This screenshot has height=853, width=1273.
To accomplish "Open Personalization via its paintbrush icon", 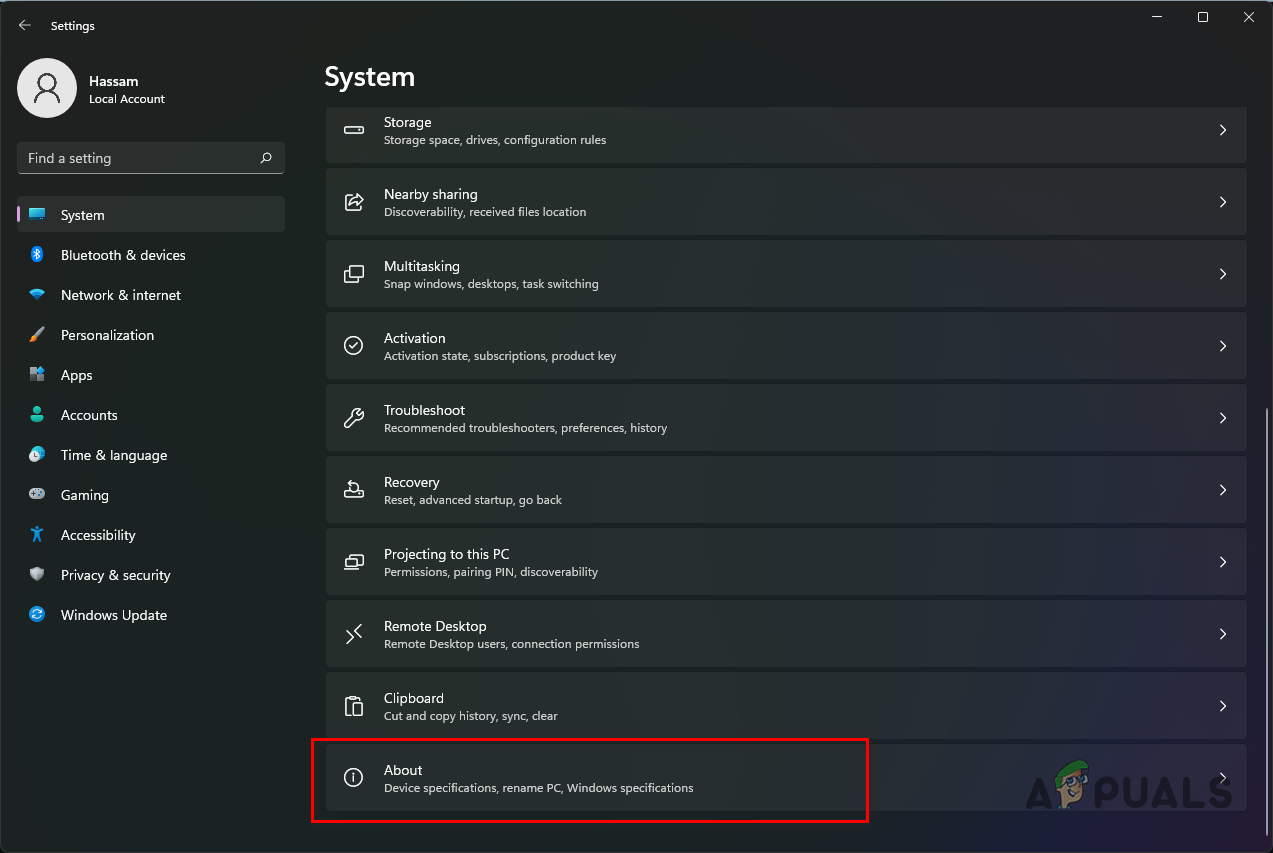I will [37, 335].
